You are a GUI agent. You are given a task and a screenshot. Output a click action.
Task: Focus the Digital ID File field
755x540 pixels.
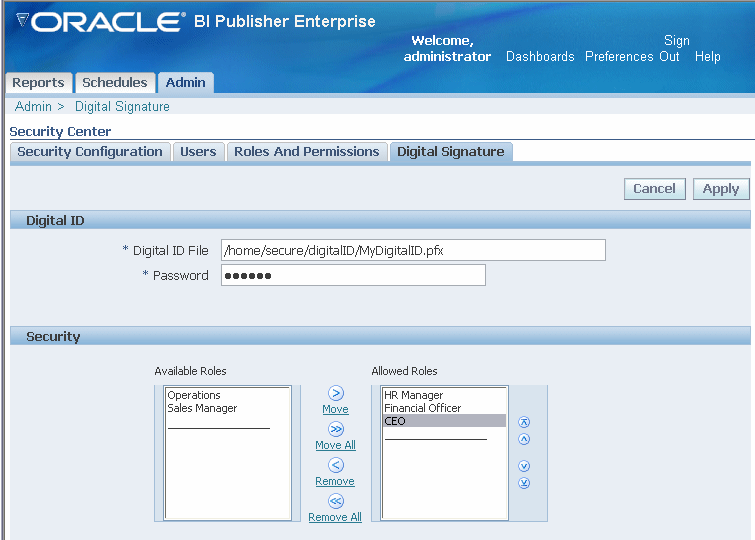click(x=413, y=250)
